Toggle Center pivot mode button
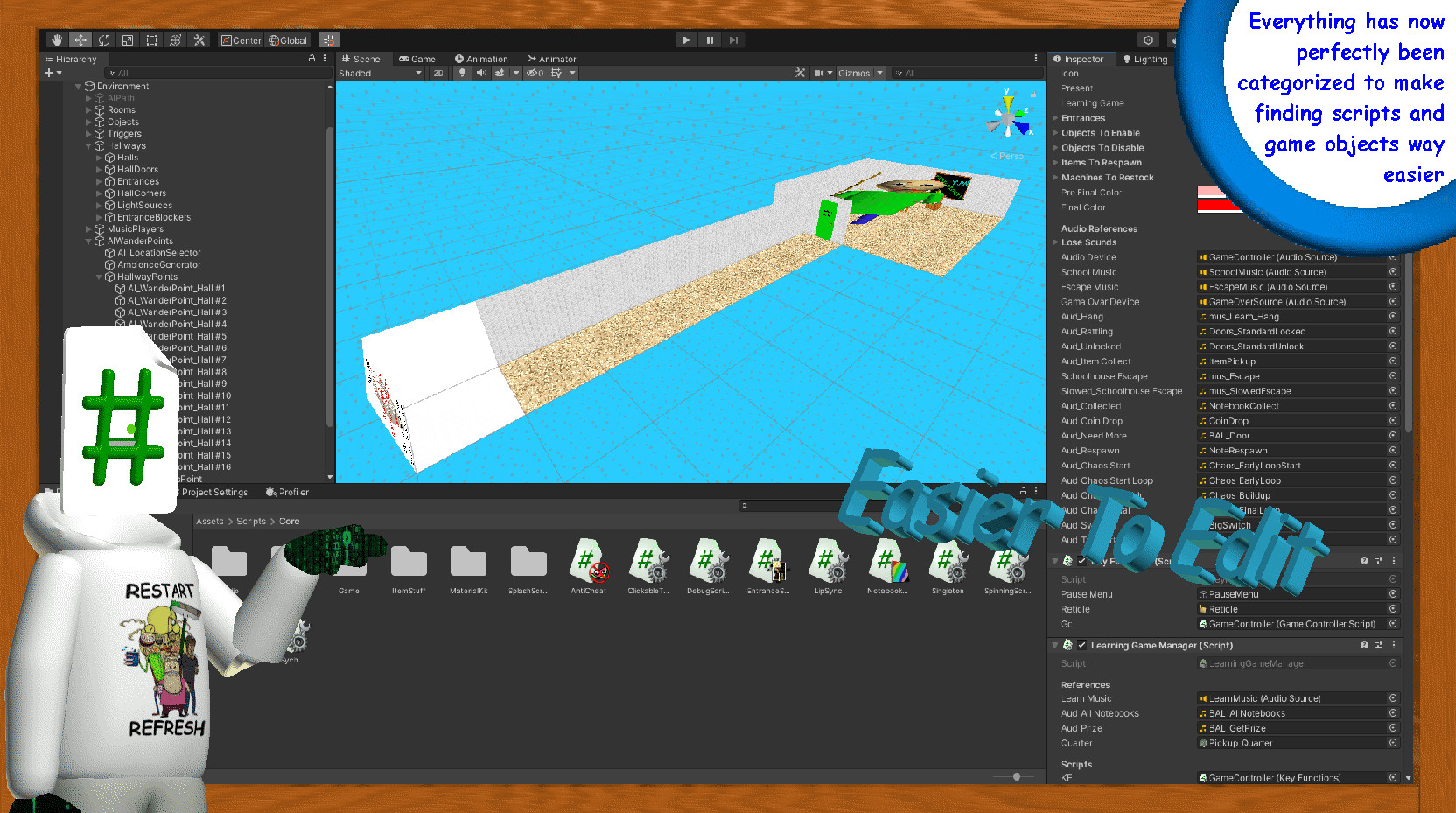The width and height of the screenshot is (1456, 813). pos(241,40)
